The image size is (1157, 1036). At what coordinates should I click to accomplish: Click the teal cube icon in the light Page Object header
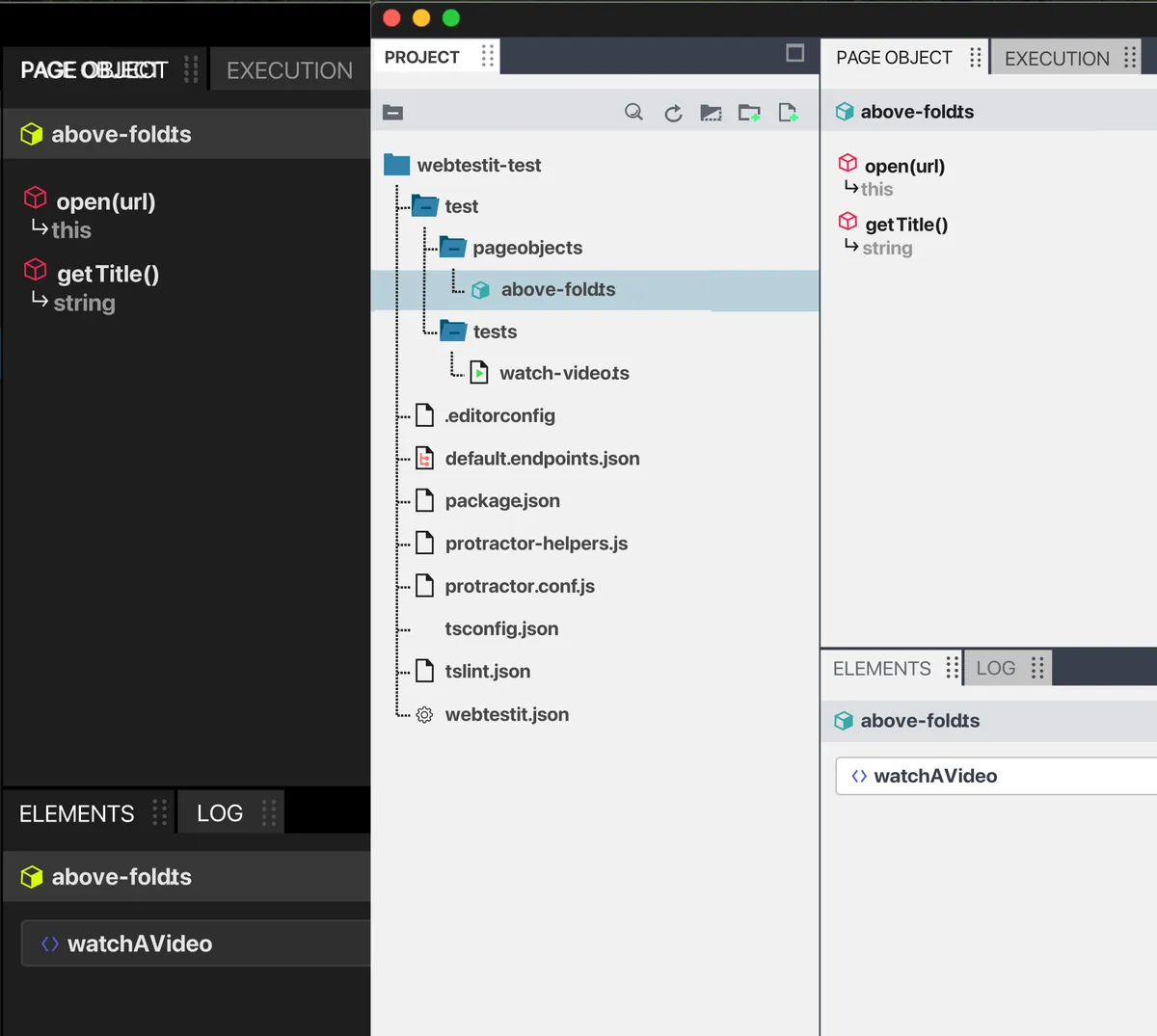pos(845,112)
